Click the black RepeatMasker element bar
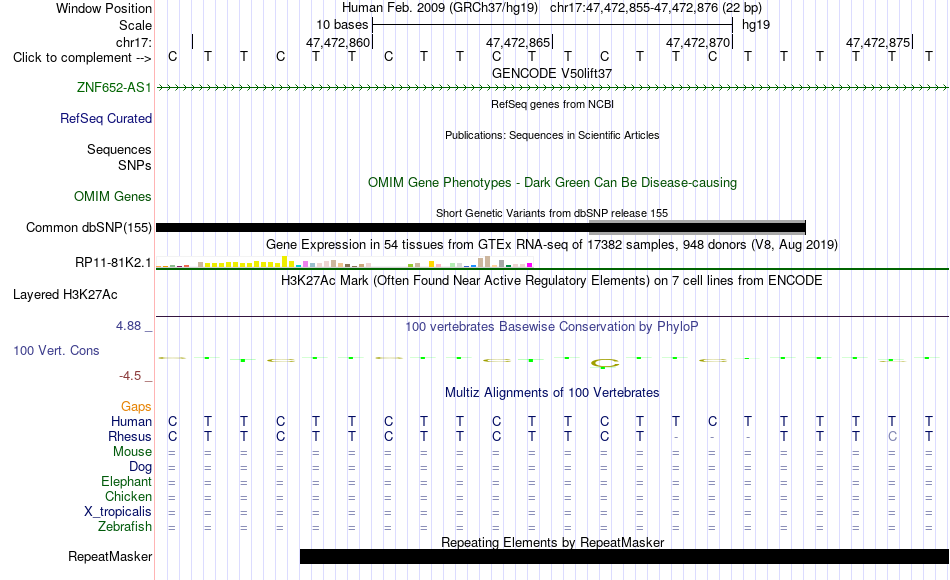950x580 pixels. (624, 556)
